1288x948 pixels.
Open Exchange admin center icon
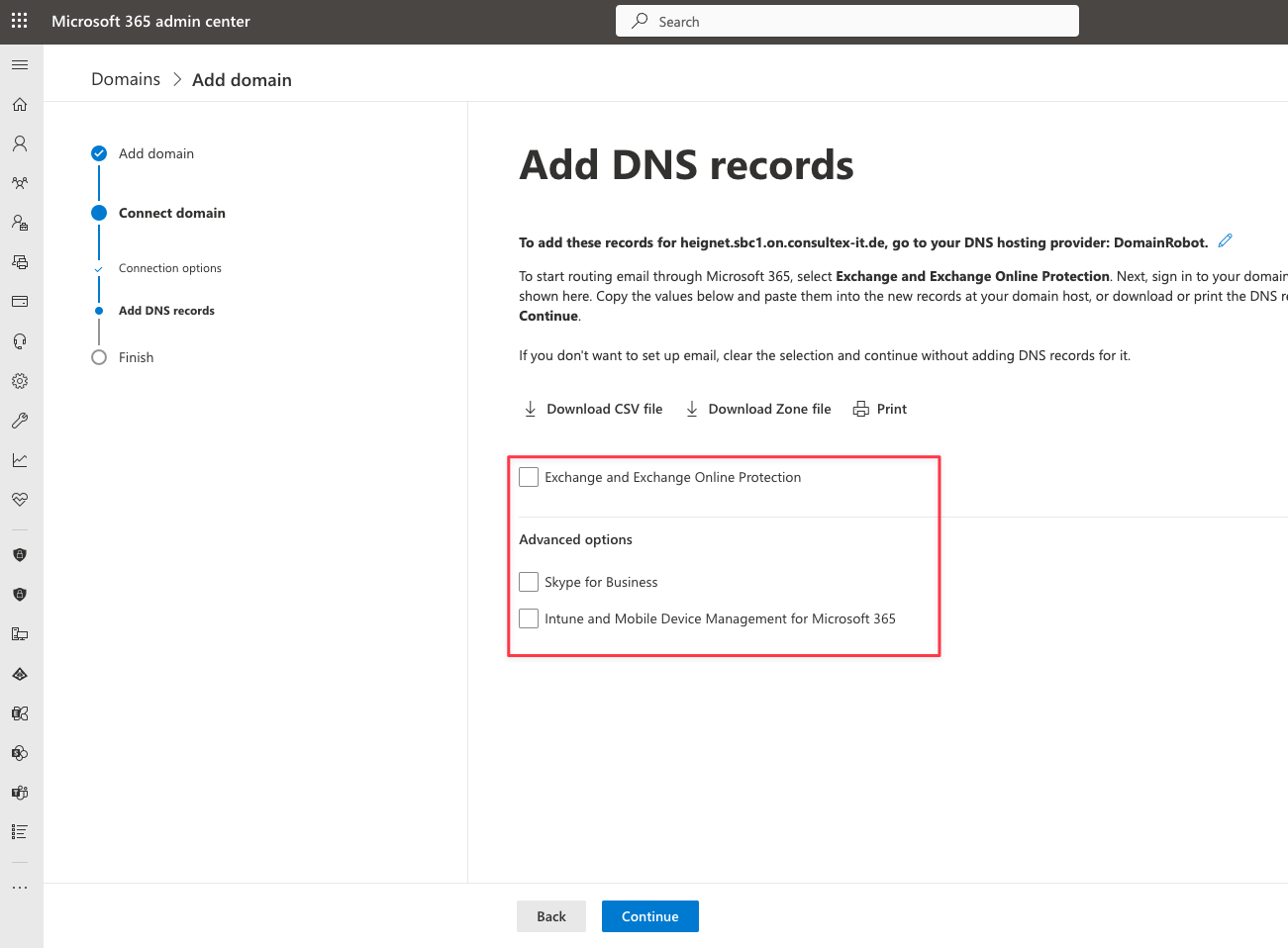coord(20,713)
